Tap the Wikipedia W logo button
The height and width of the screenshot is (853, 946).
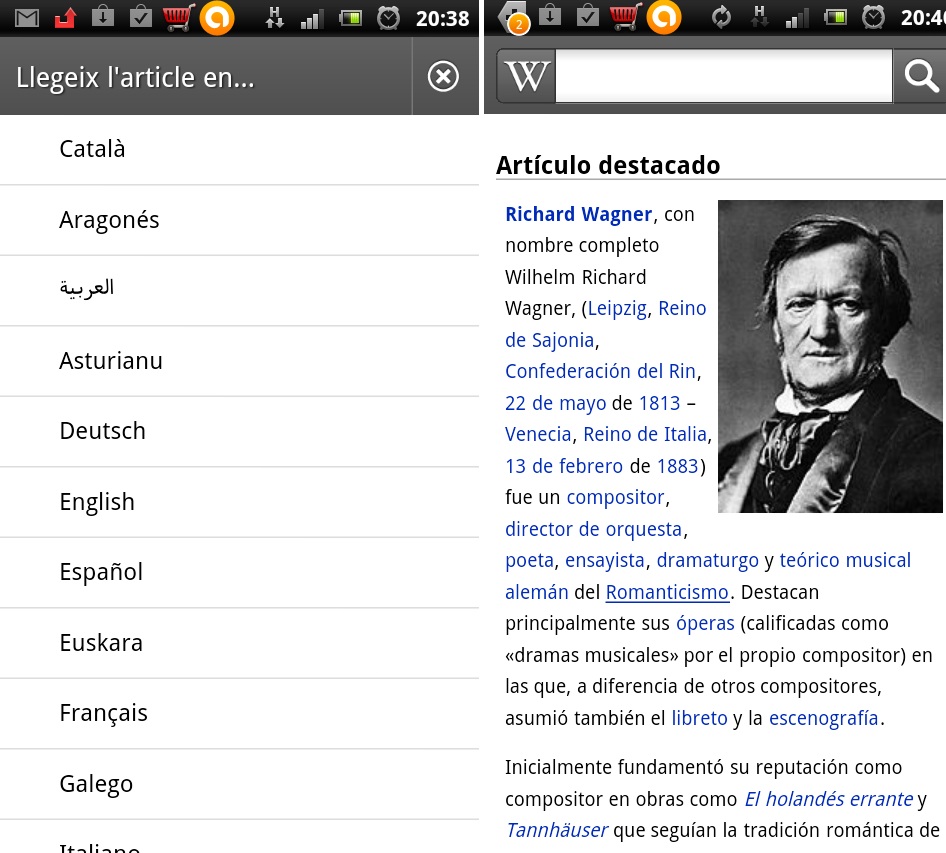[x=527, y=76]
